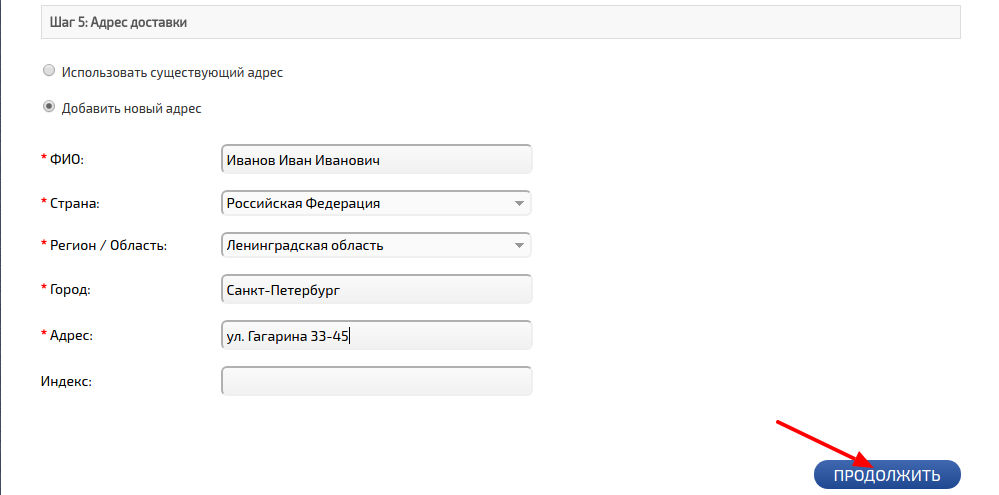Click the "Добавить новый адрес" label text
This screenshot has height=495, width=999.
tap(131, 109)
